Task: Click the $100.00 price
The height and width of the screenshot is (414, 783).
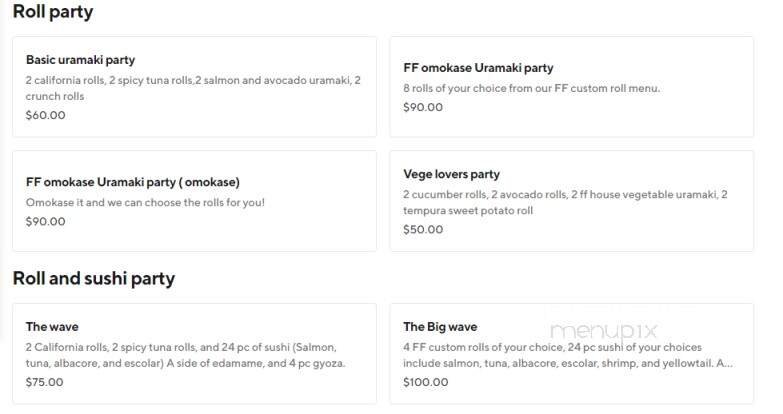Action: tap(425, 382)
